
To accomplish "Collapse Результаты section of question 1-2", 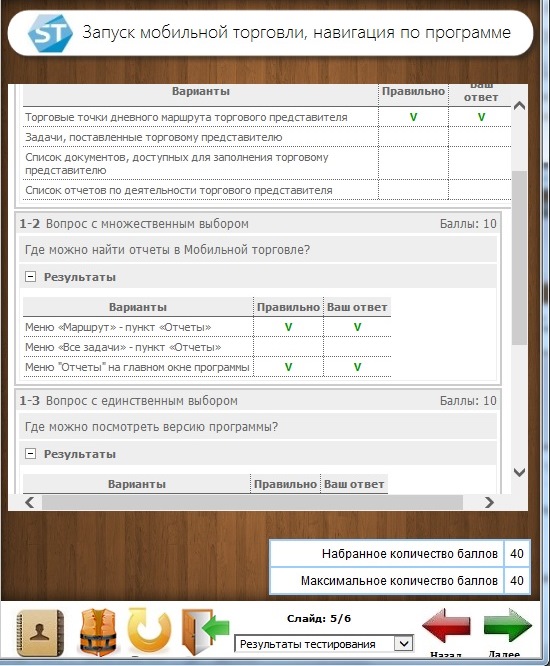I will tap(30, 277).
